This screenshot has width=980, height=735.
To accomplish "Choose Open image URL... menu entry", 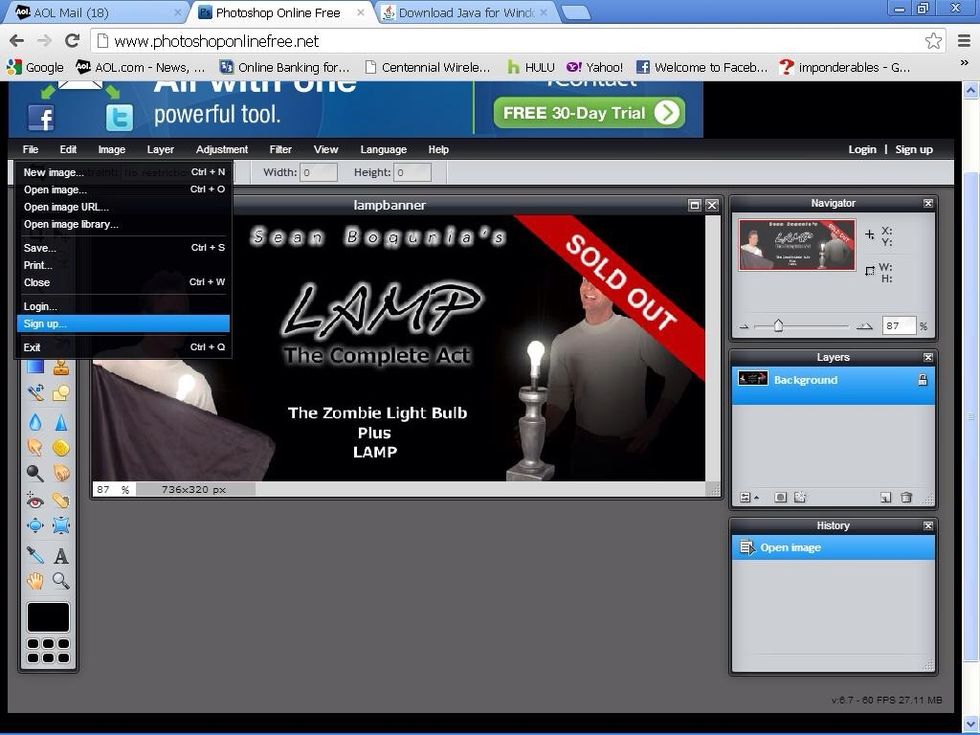I will coord(124,207).
